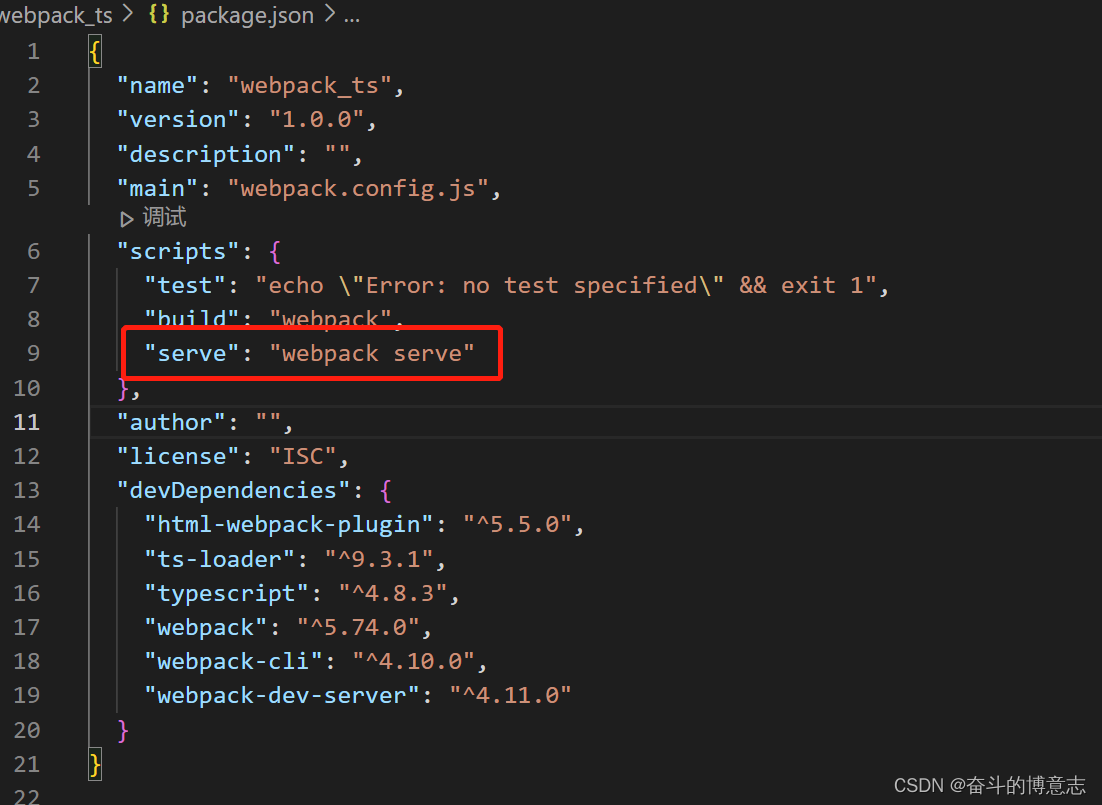Run the 调试 code lens above scripts
1102x805 pixels.
[163, 217]
